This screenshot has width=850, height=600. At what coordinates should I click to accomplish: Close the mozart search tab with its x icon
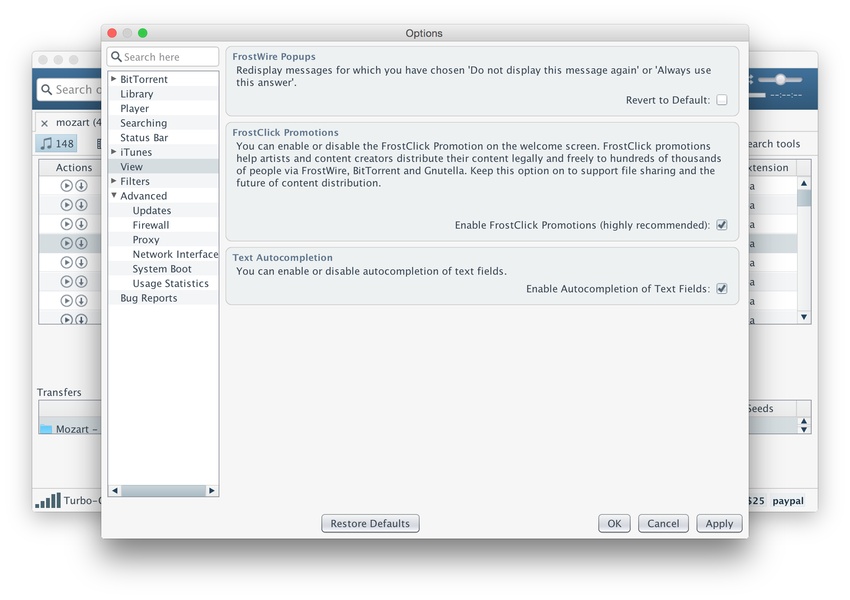(x=44, y=123)
